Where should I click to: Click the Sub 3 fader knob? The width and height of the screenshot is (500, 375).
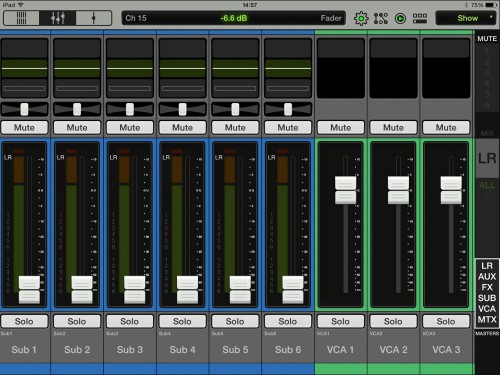(x=135, y=290)
